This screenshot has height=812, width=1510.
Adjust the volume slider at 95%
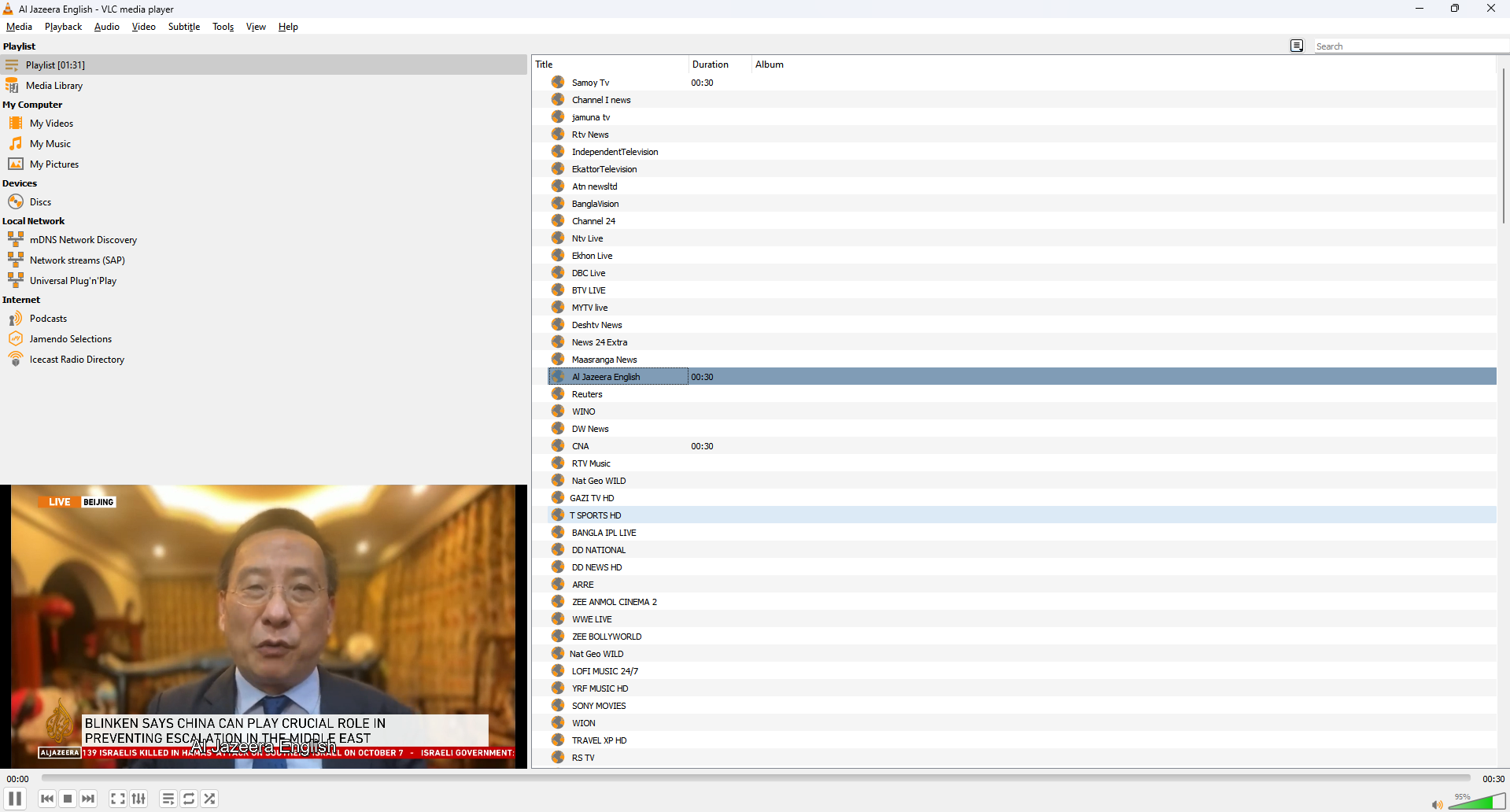[1476, 802]
